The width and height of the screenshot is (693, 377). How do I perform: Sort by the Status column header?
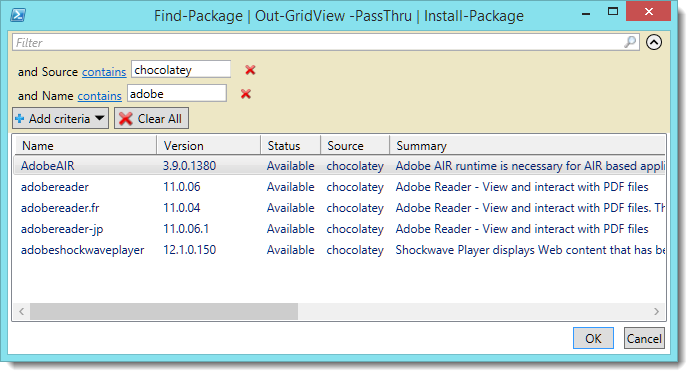(x=290, y=145)
